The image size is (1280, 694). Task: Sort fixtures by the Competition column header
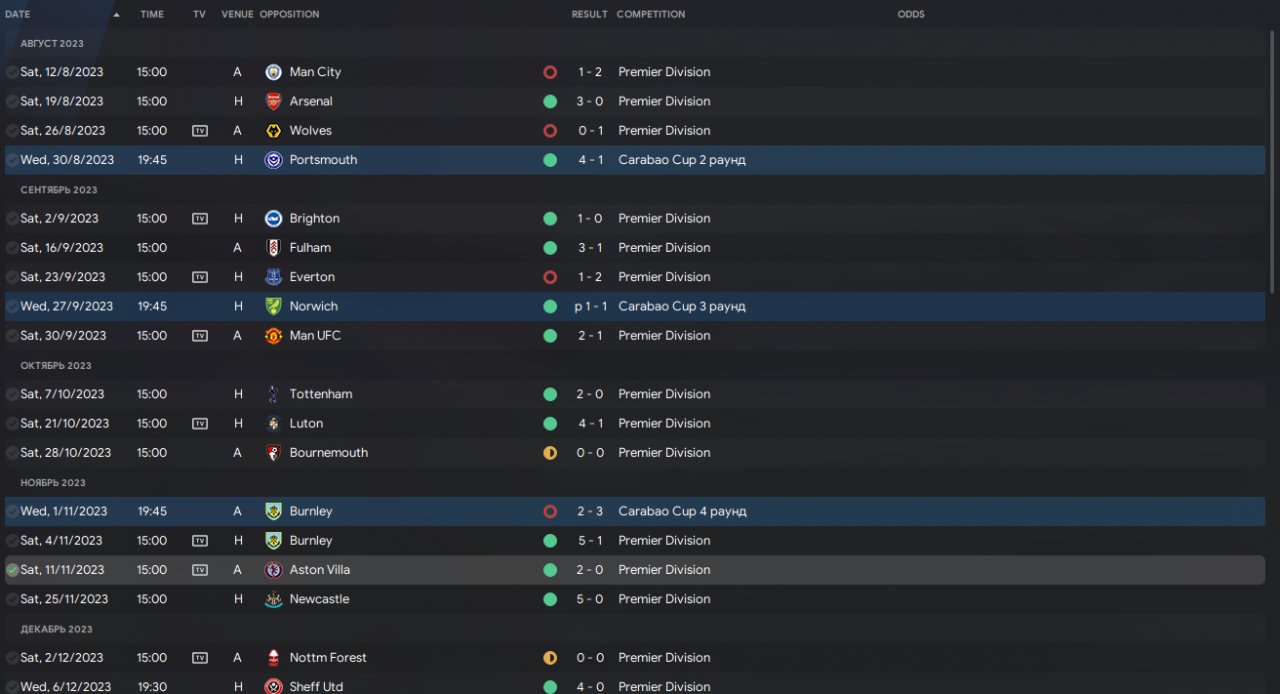click(651, 15)
